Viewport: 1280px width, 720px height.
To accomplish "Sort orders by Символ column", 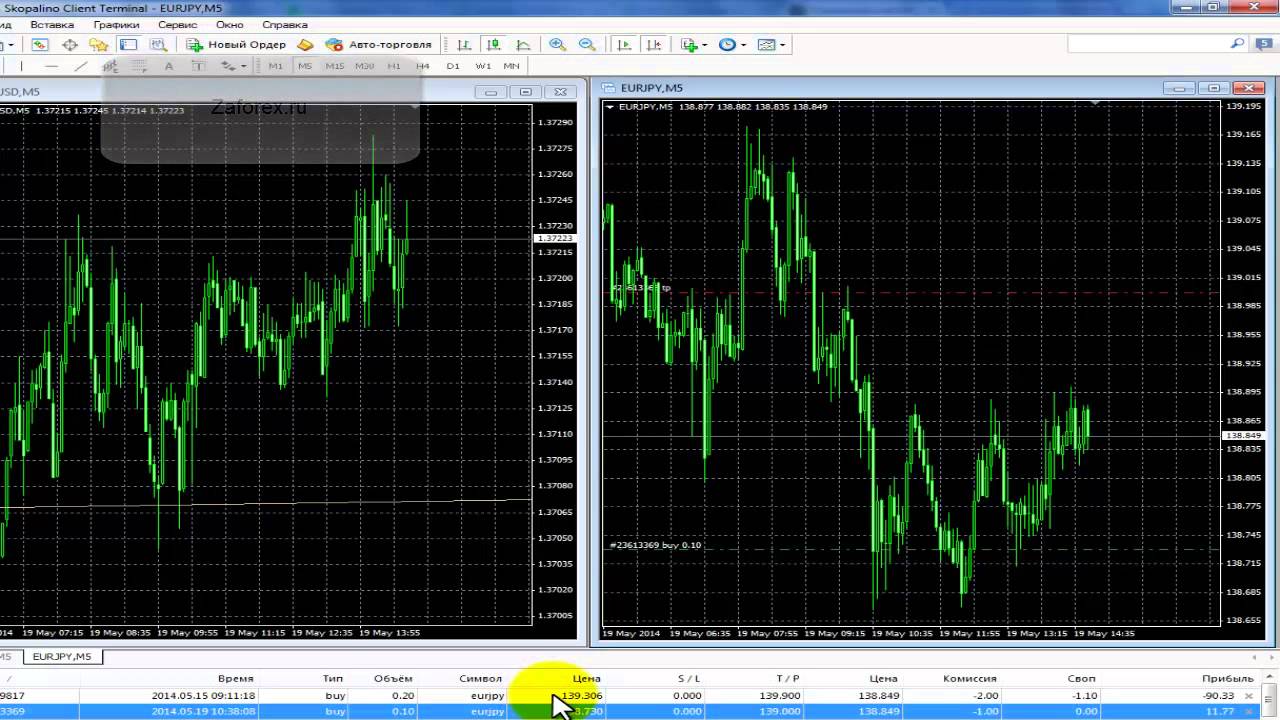I will point(481,678).
